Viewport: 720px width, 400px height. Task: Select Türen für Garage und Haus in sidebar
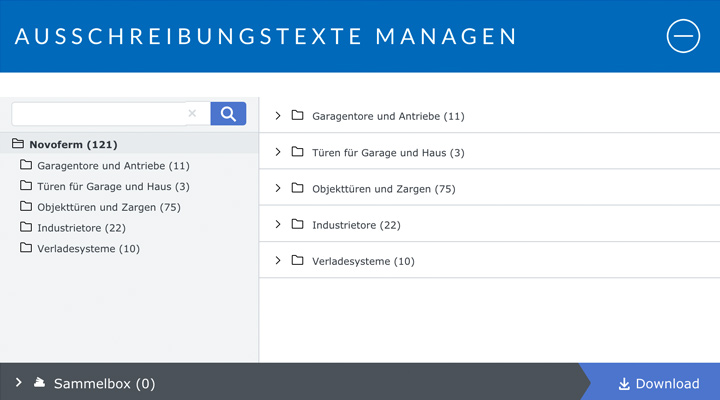(x=113, y=186)
